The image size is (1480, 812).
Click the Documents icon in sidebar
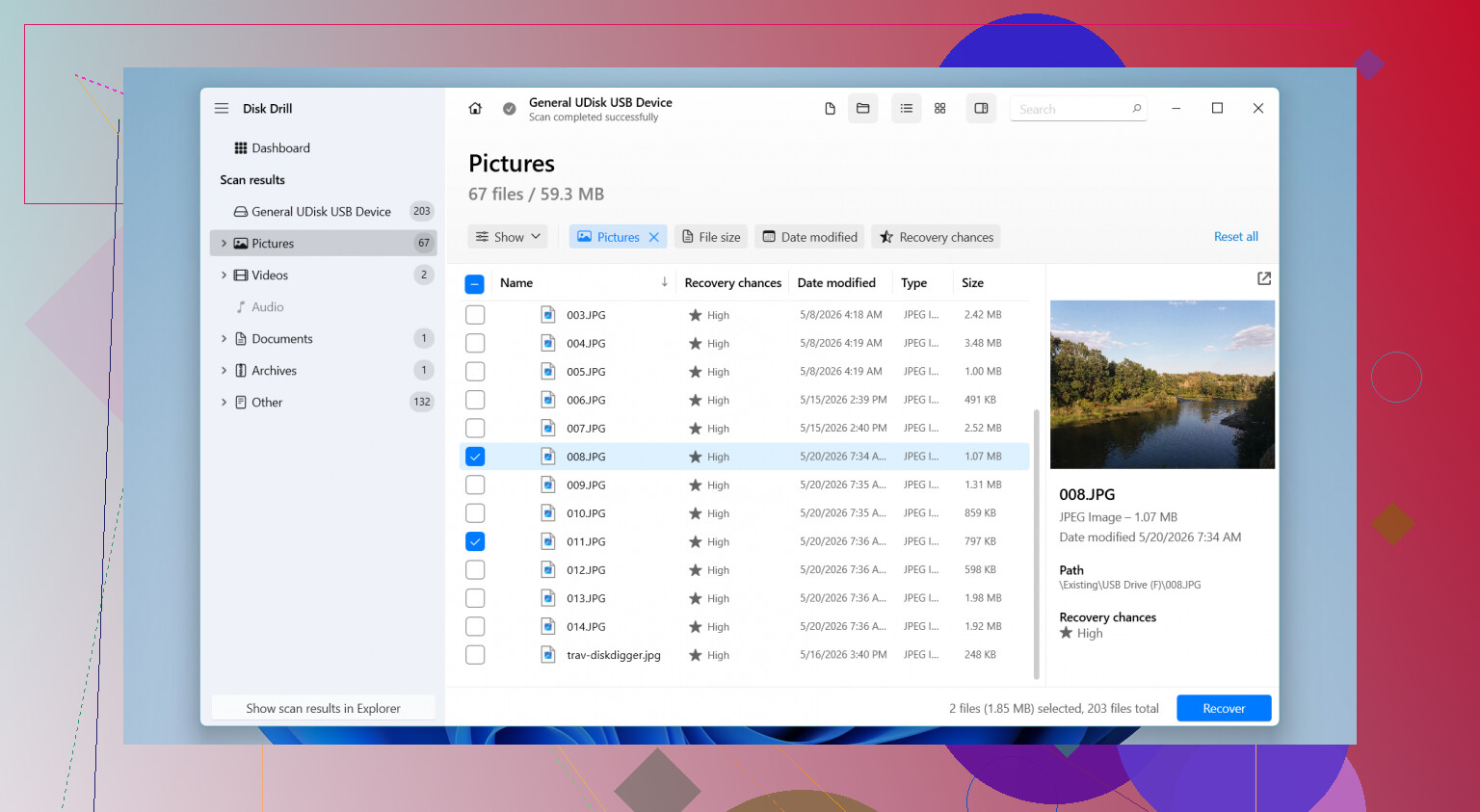pos(241,339)
